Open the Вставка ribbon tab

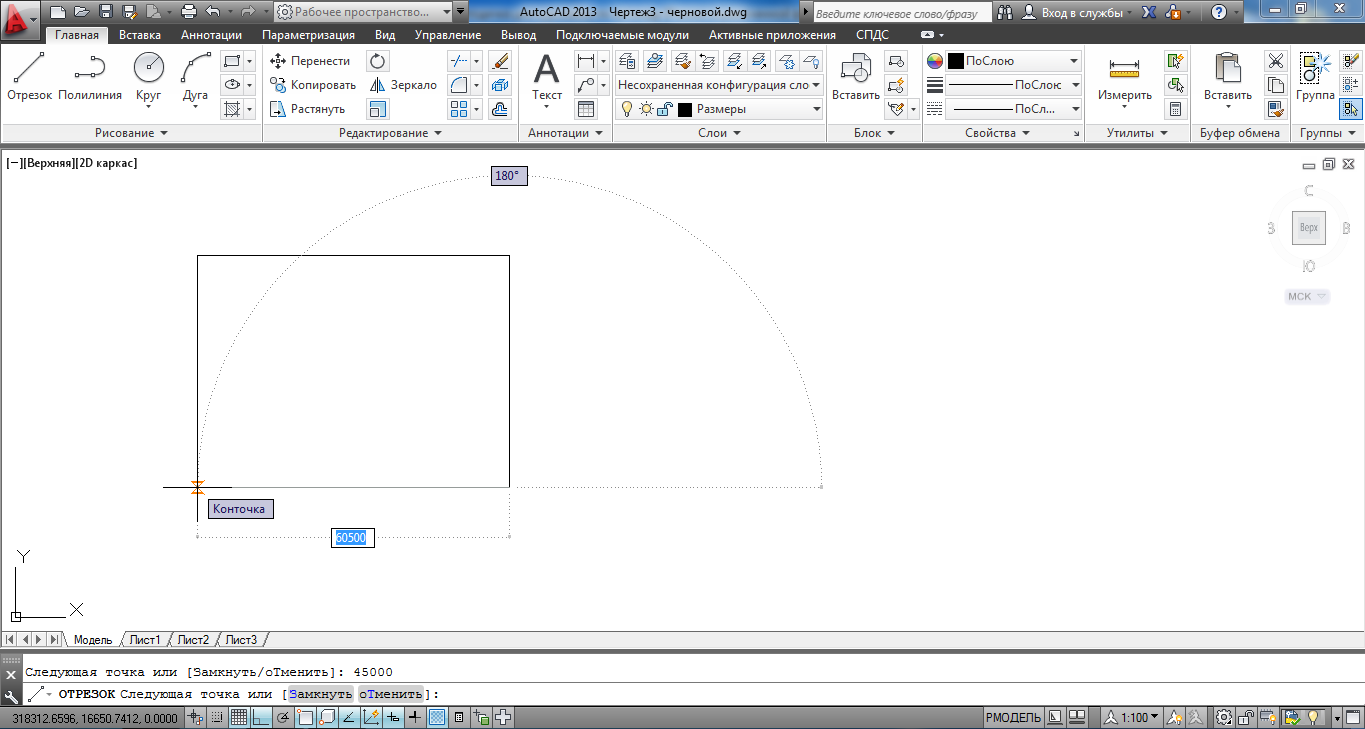[139, 34]
